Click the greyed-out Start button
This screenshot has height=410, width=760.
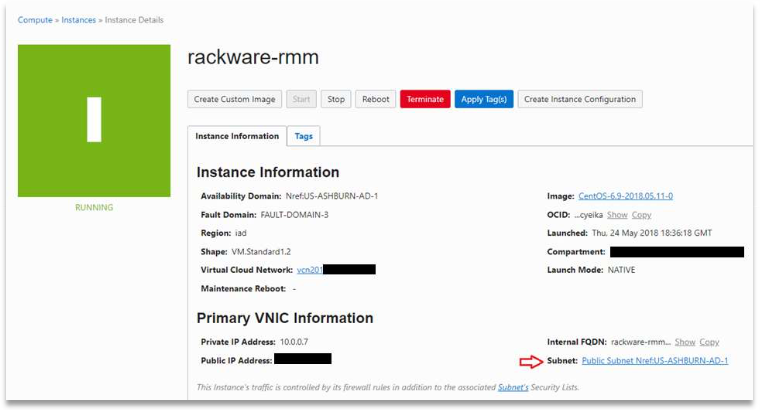click(301, 99)
